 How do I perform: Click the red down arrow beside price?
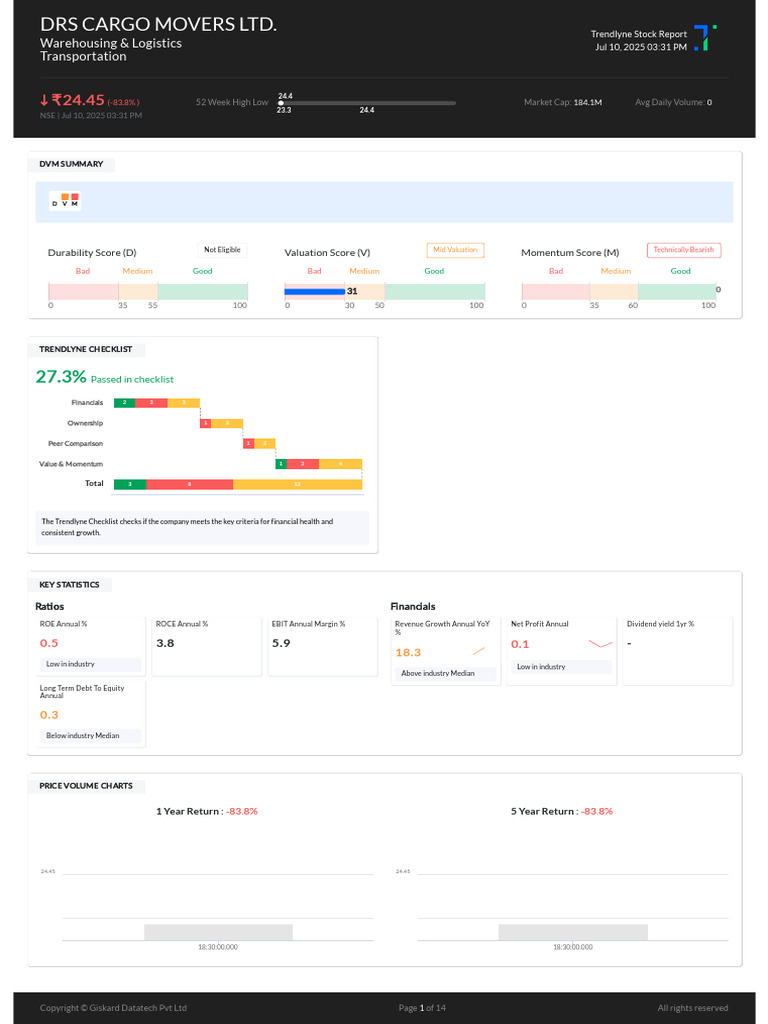[x=44, y=100]
